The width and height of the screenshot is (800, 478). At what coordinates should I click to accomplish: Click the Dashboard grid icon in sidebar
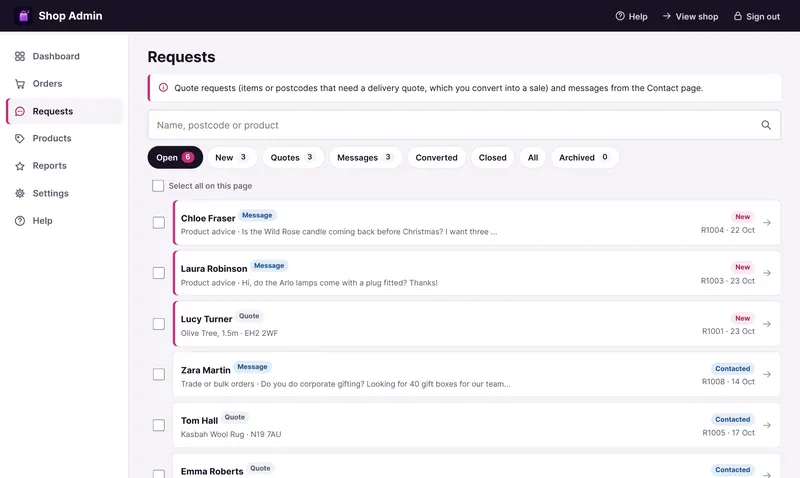point(20,56)
